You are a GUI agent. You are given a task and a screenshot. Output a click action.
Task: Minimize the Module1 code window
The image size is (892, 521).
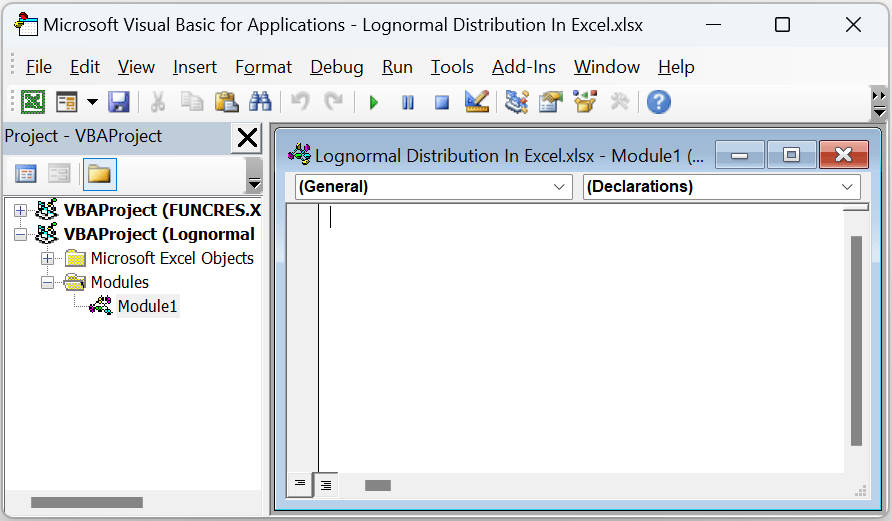pos(740,155)
